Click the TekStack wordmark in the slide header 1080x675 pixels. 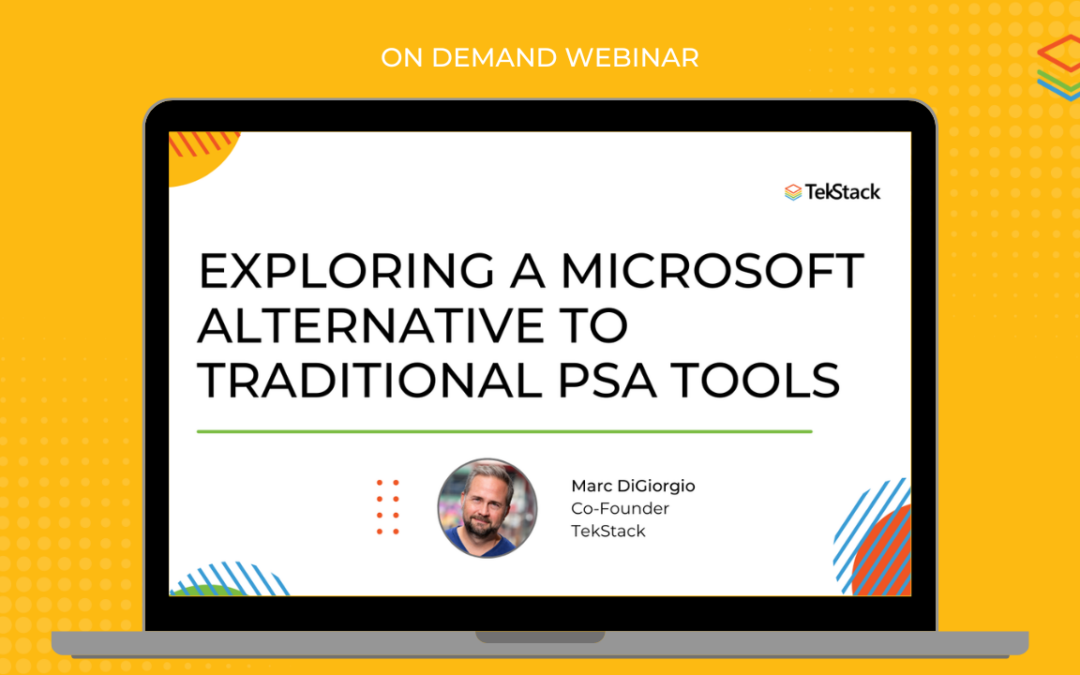pos(843,192)
